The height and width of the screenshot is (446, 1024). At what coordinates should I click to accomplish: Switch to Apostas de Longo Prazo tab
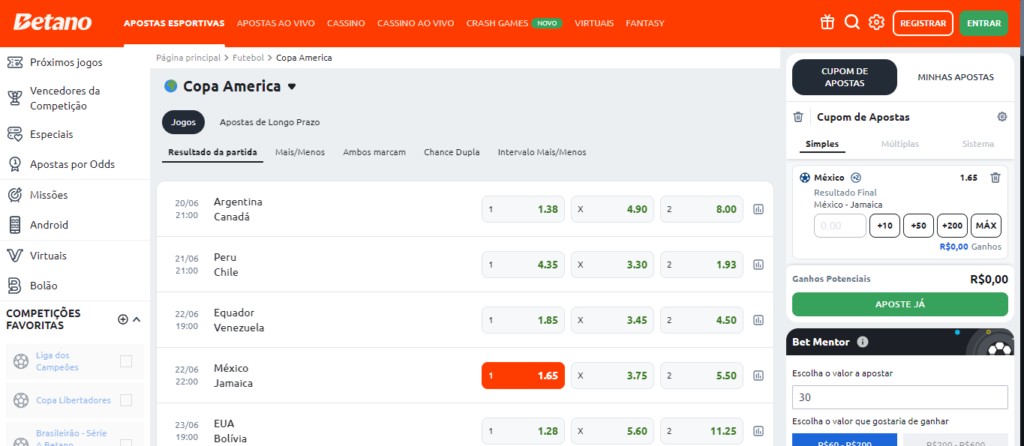pos(270,122)
